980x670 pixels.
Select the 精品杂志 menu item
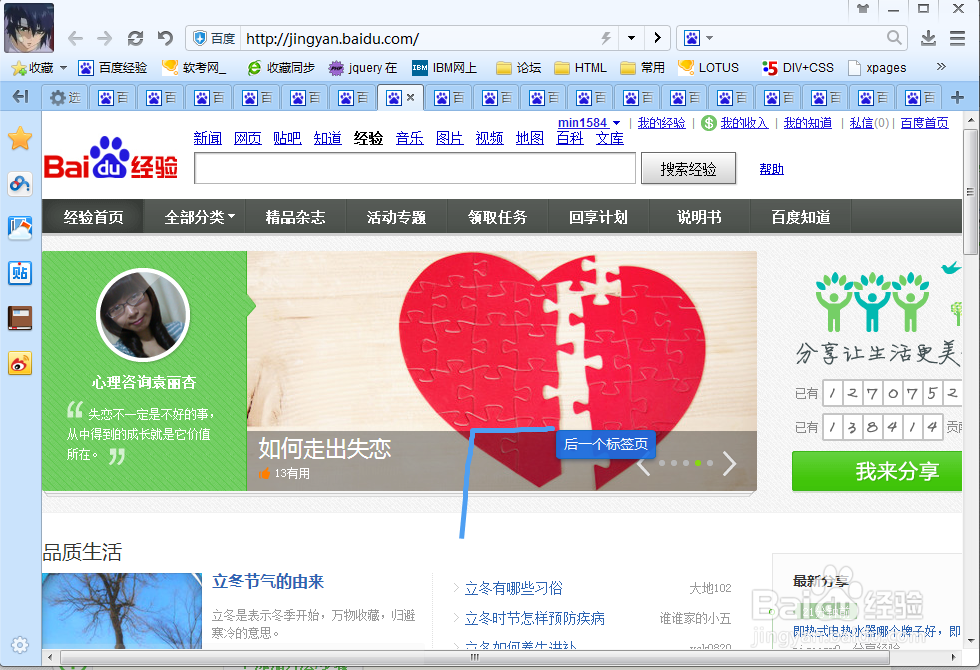pos(296,217)
